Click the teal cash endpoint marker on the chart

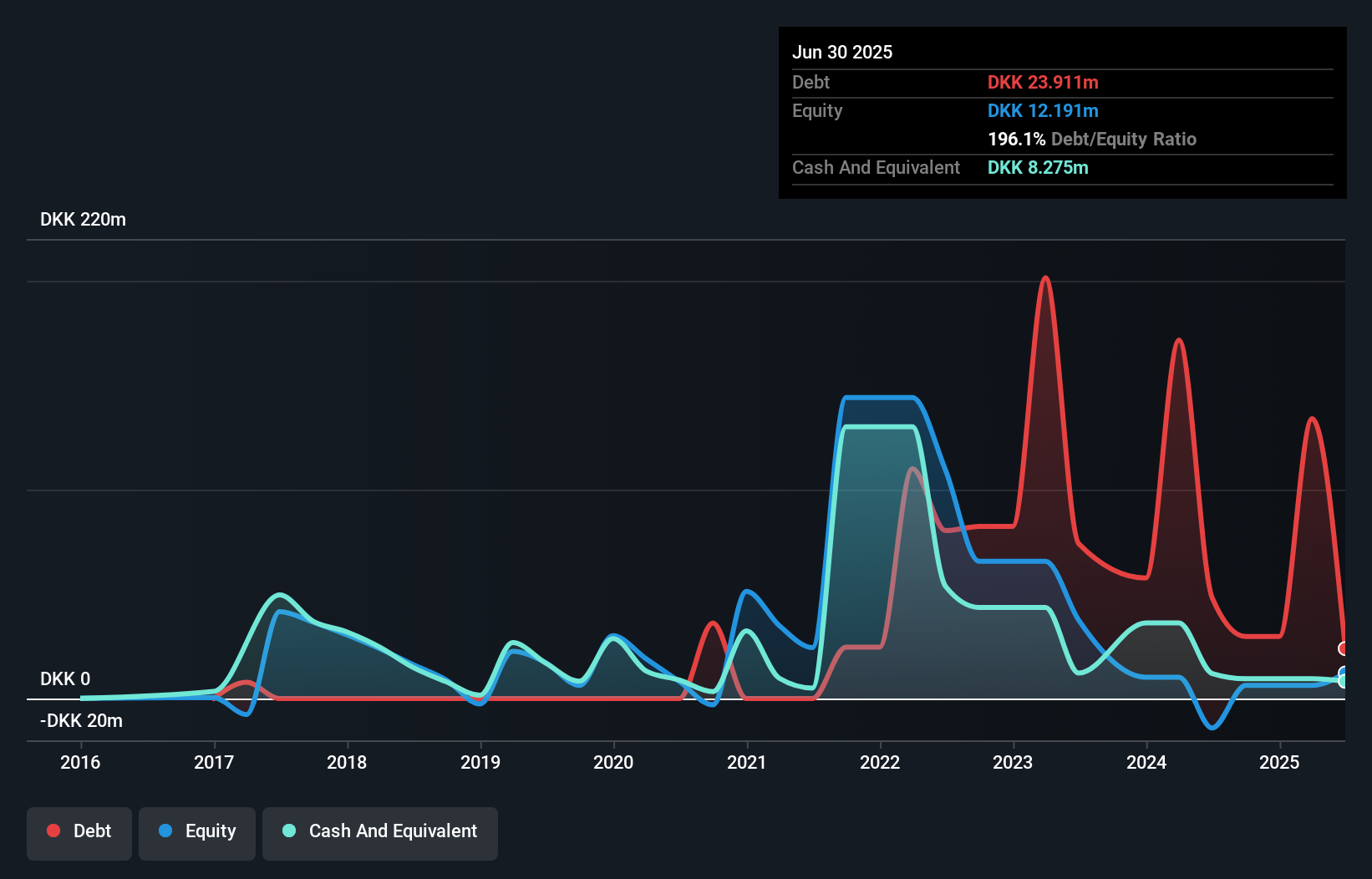pyautogui.click(x=1344, y=683)
